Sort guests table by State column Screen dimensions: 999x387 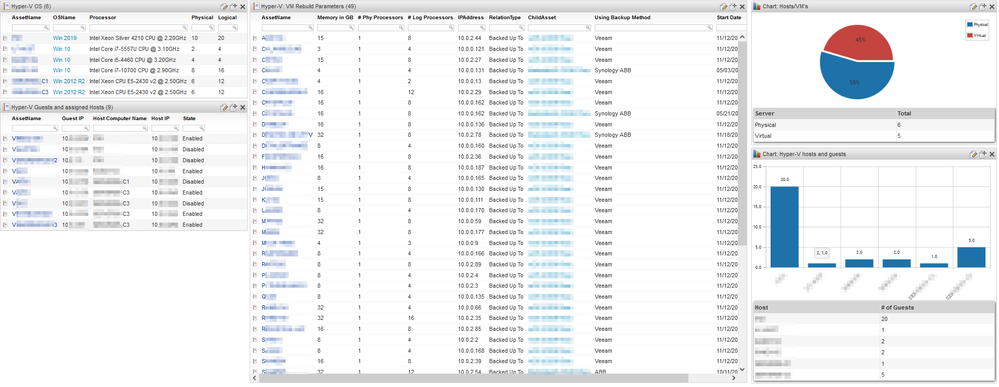(189, 118)
